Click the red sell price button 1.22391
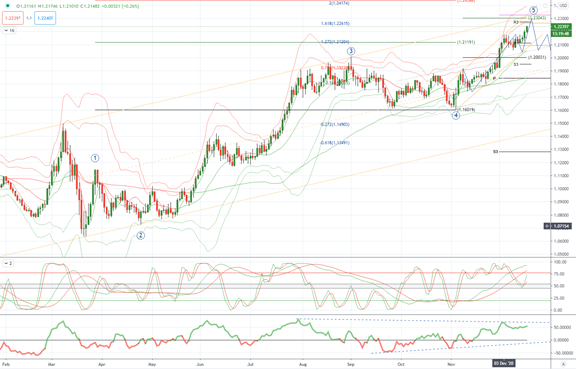The width and height of the screenshot is (576, 369). coord(13,18)
